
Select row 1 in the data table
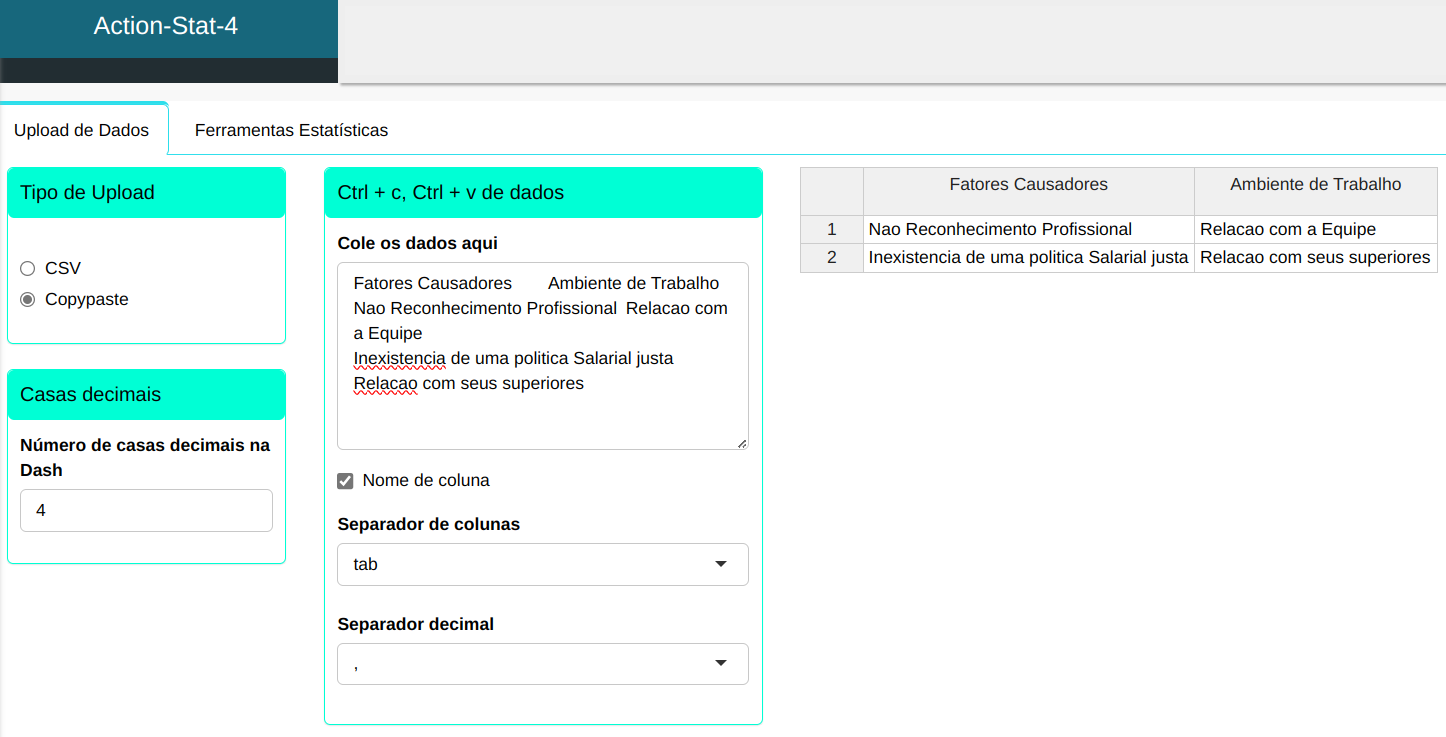point(831,230)
